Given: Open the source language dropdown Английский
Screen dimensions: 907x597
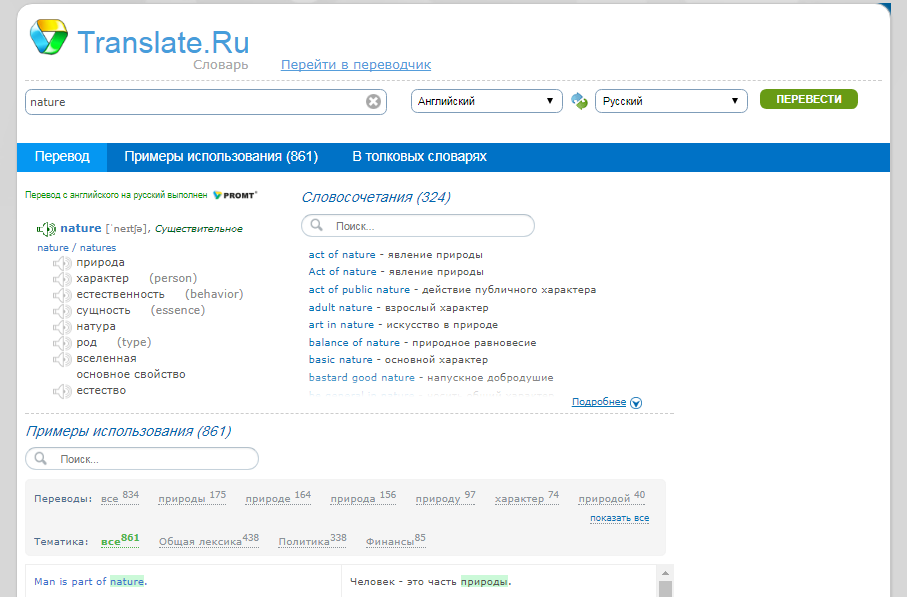Looking at the screenshot, I should (487, 101).
